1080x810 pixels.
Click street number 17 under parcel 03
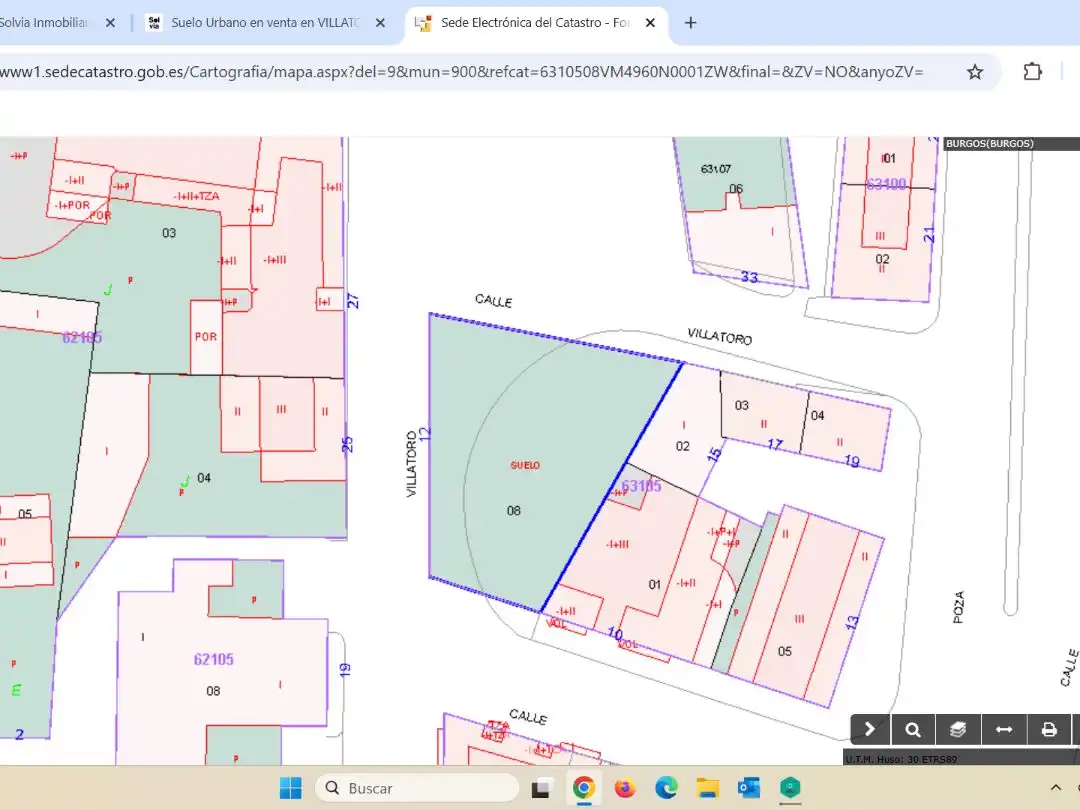point(775,445)
